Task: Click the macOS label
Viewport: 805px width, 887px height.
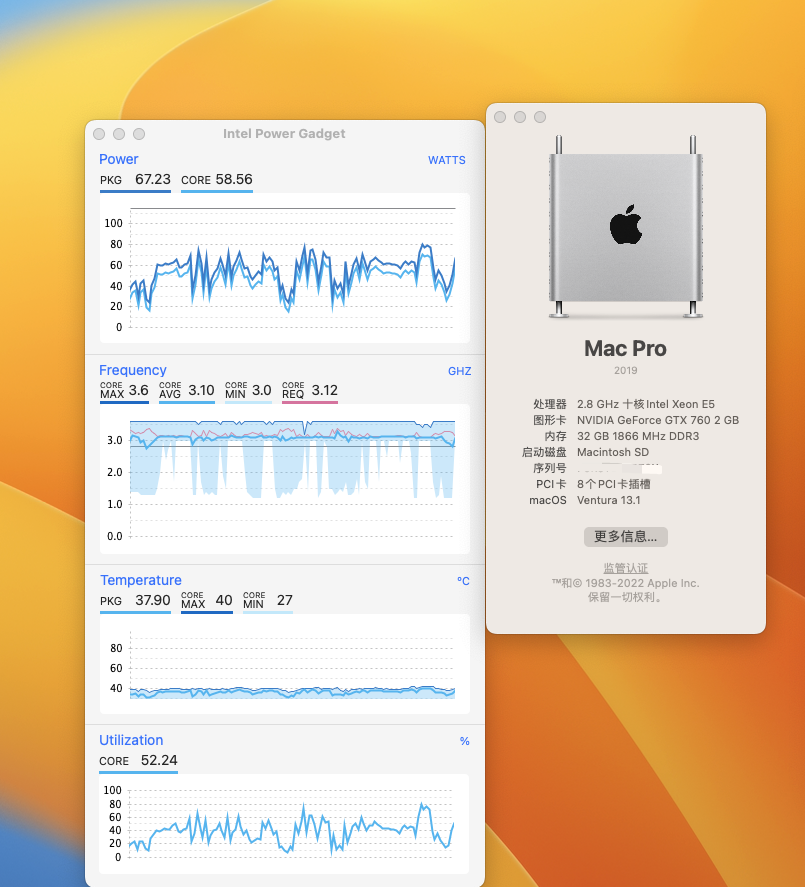Action: coord(548,500)
